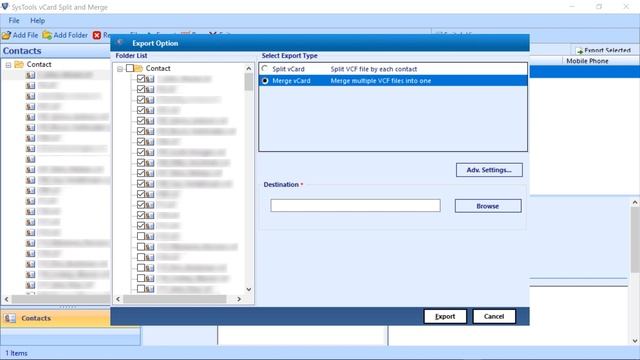Viewport: 640px width, 360px height.
Task: Check the topmost unchecked contact checkbox in Folder List
Action: pos(141,236)
